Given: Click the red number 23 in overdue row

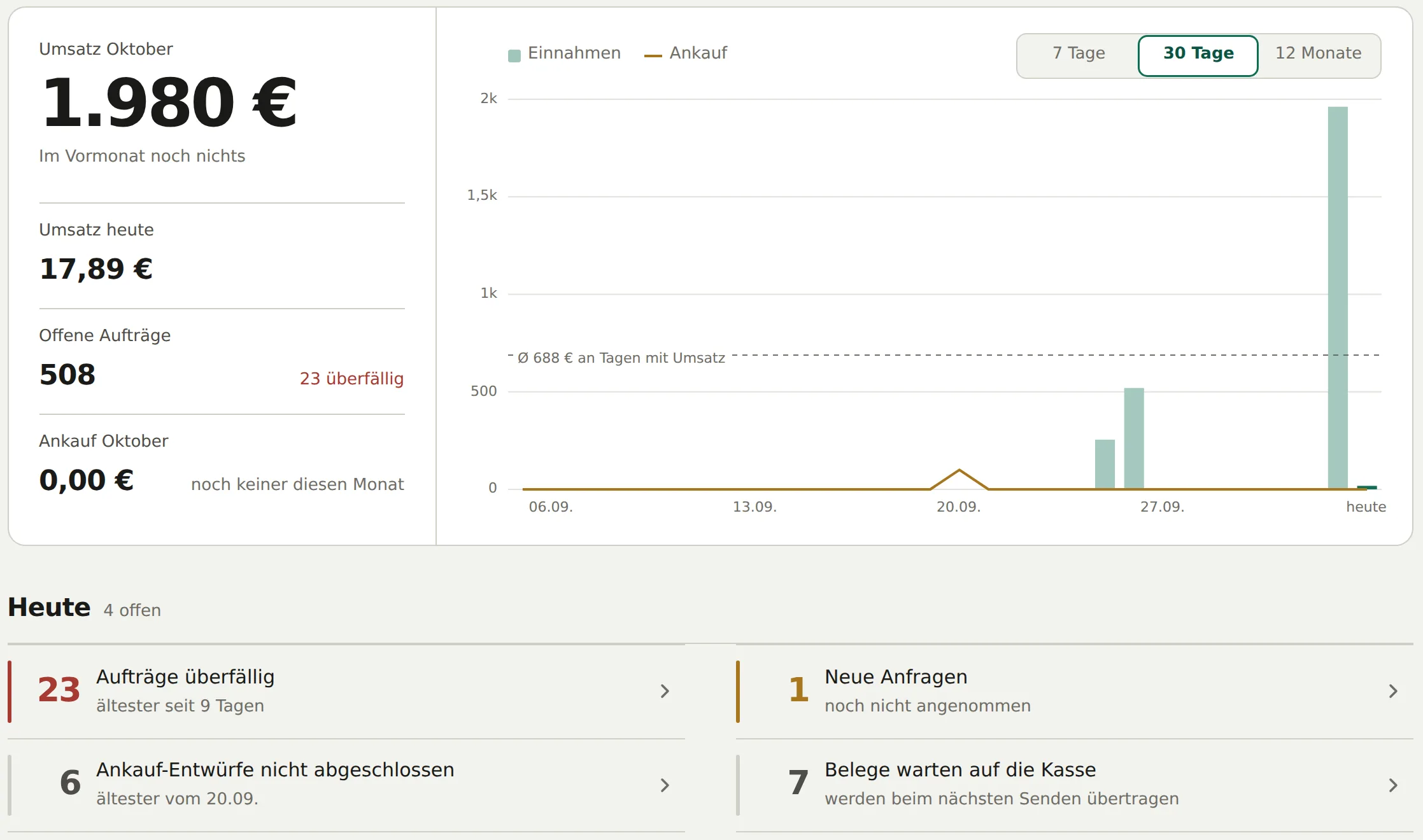Looking at the screenshot, I should click(59, 690).
